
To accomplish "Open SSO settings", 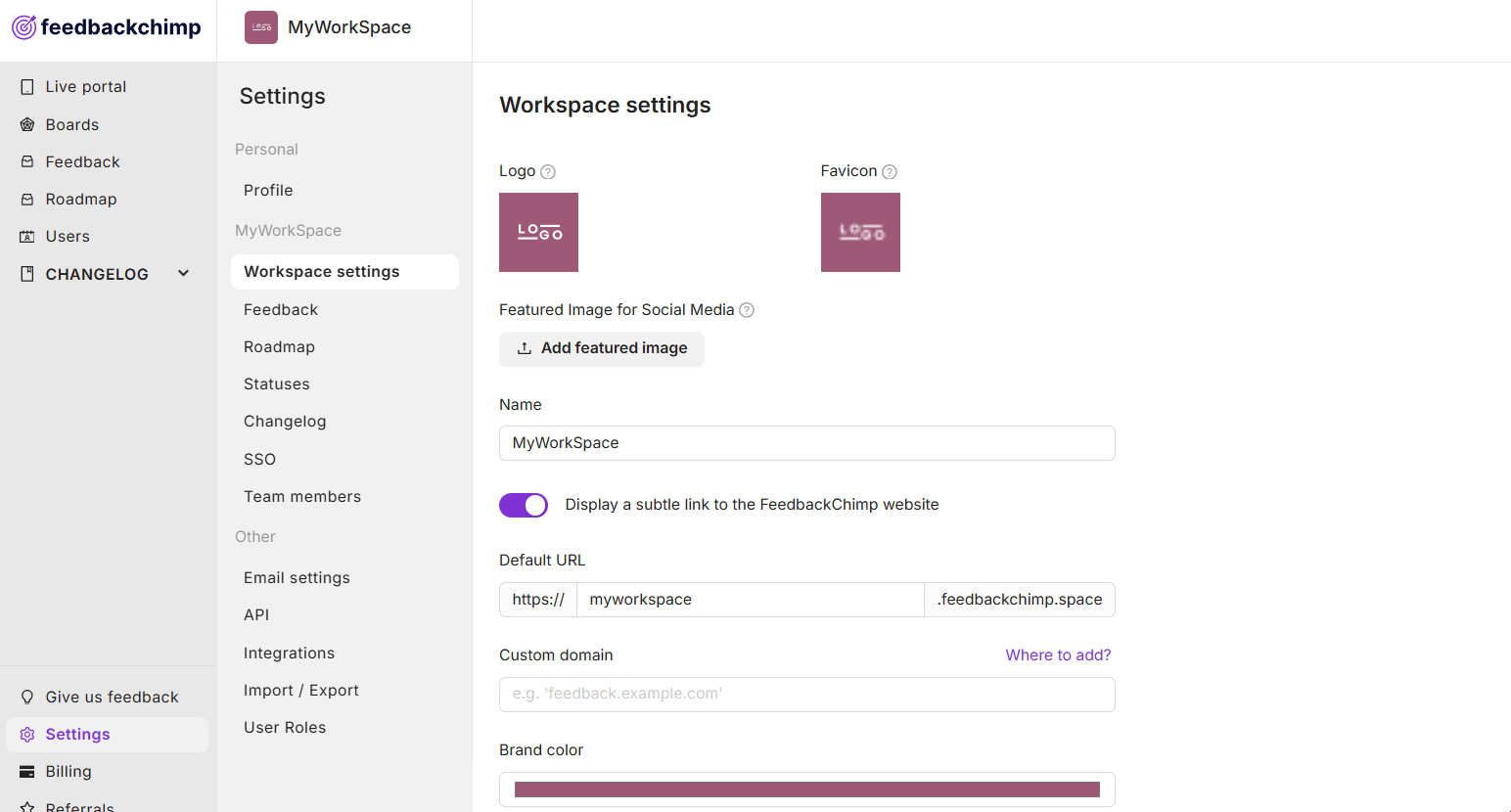I will (x=259, y=460).
